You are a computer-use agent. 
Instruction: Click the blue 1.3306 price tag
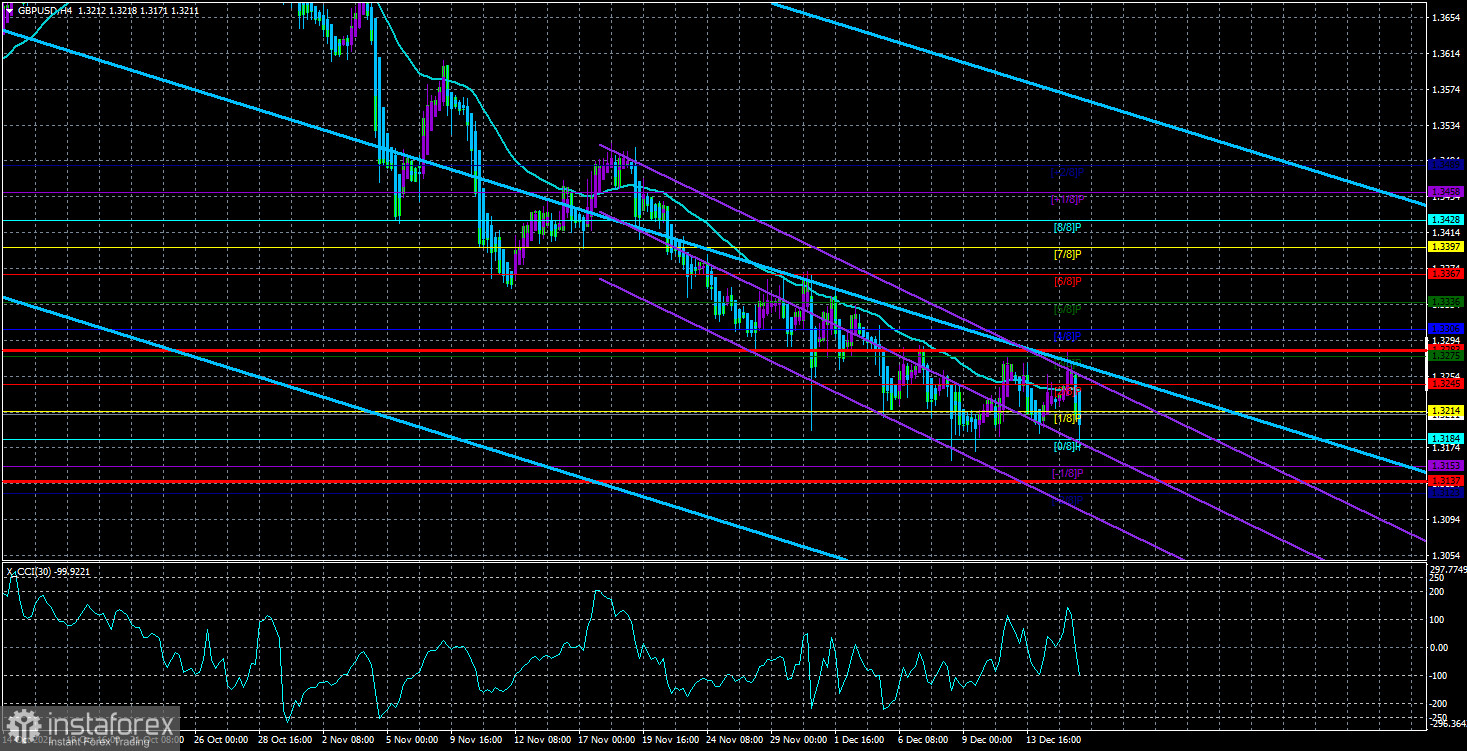(x=1446, y=328)
